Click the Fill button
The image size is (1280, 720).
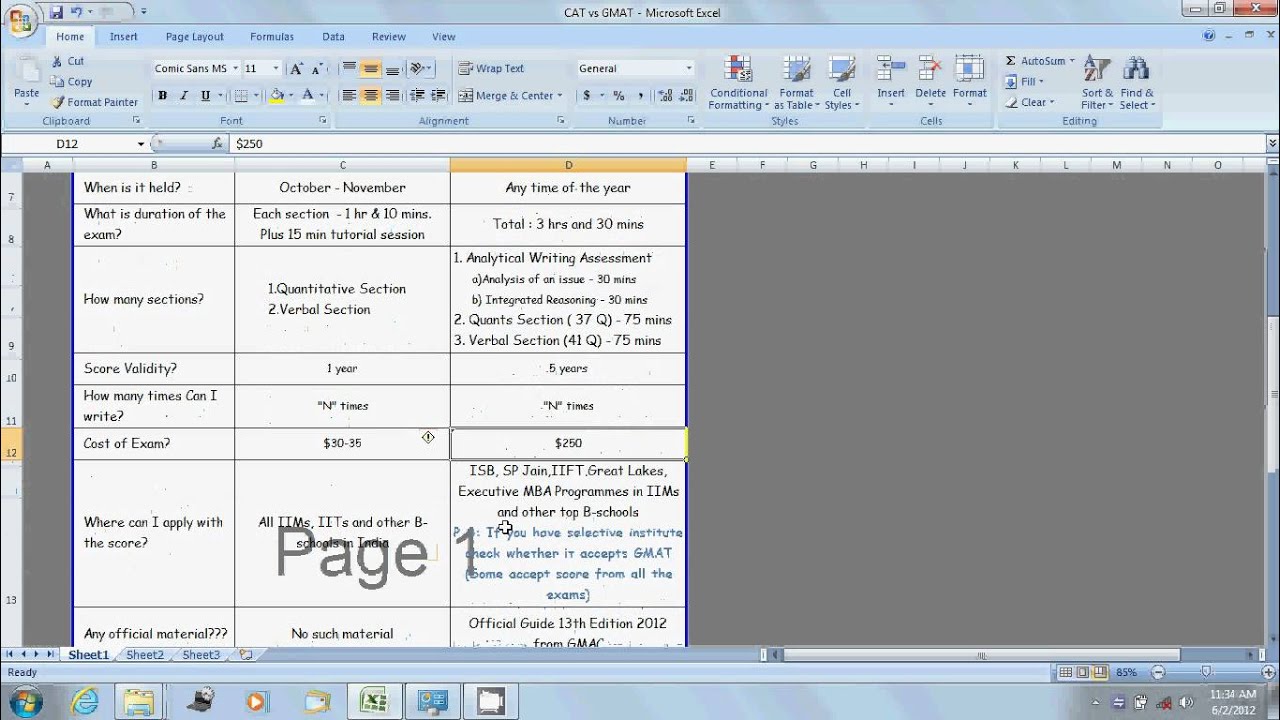(x=1024, y=82)
